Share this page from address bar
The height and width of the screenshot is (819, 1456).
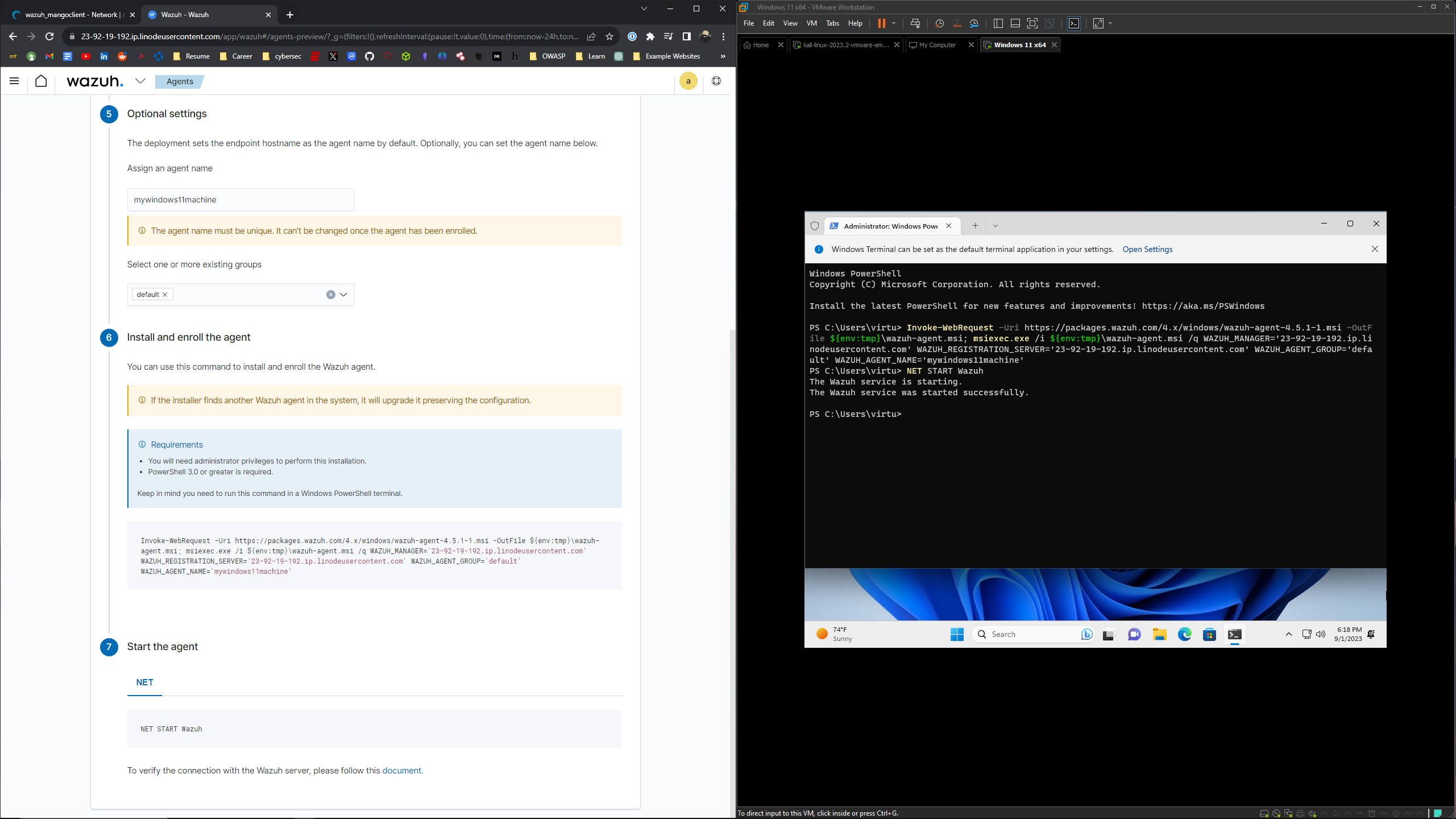tap(591, 36)
